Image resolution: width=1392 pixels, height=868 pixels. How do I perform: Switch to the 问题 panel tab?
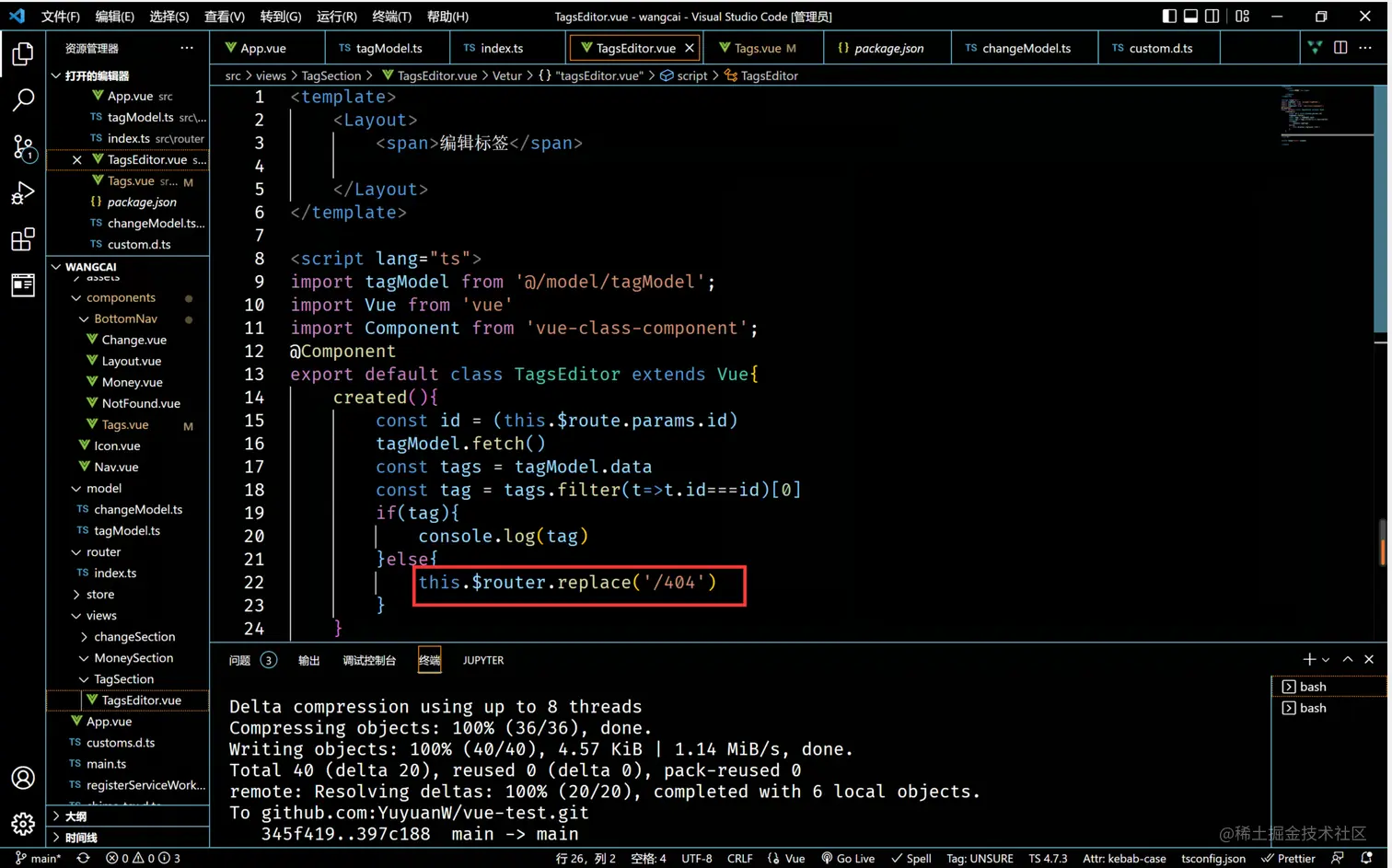click(x=239, y=660)
